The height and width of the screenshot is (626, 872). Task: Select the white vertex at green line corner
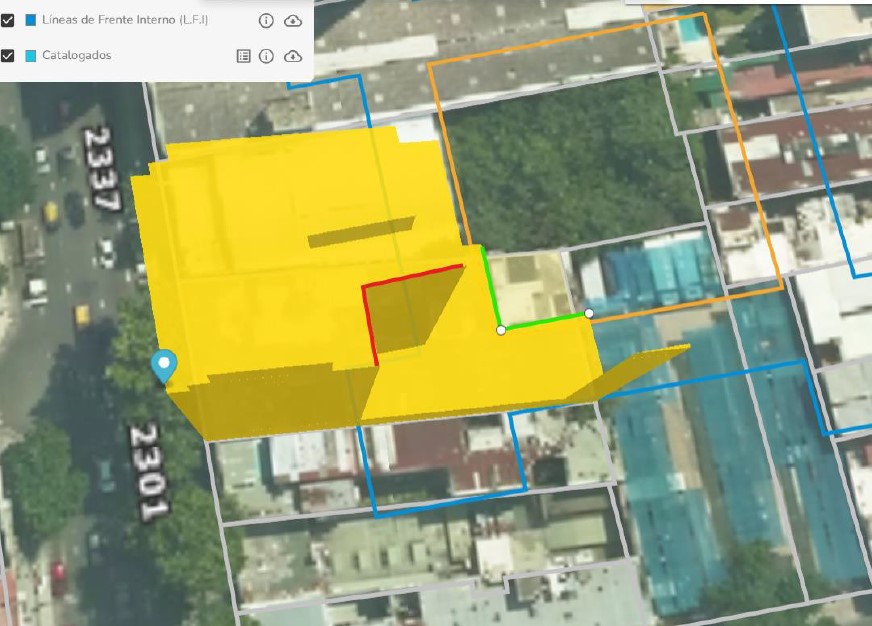[x=501, y=330]
